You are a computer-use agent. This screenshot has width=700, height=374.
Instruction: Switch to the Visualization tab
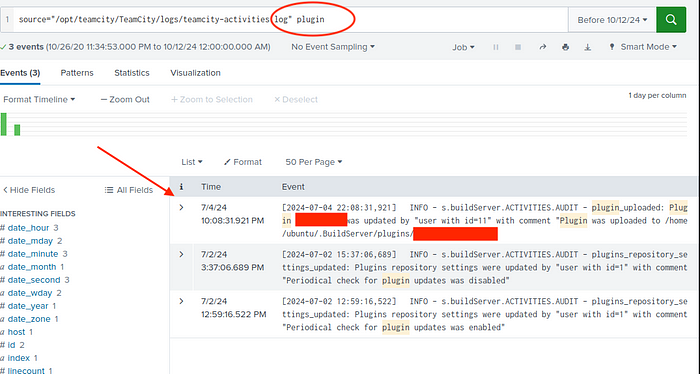tap(195, 73)
